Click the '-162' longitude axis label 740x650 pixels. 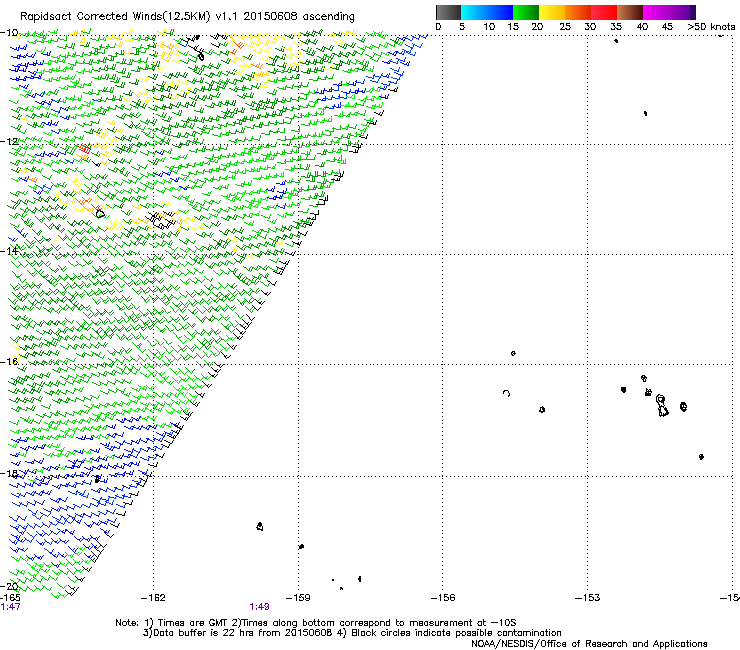click(153, 598)
